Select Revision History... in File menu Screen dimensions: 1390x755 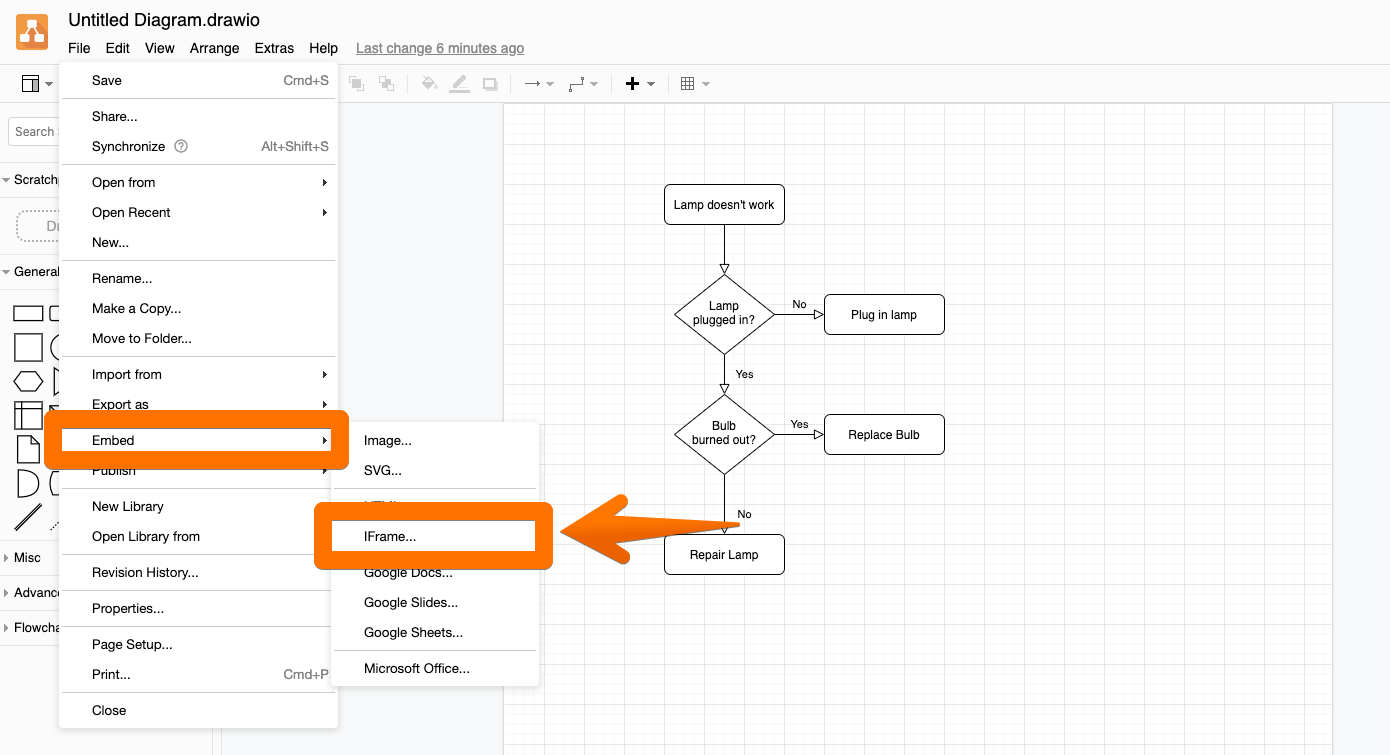coord(145,573)
